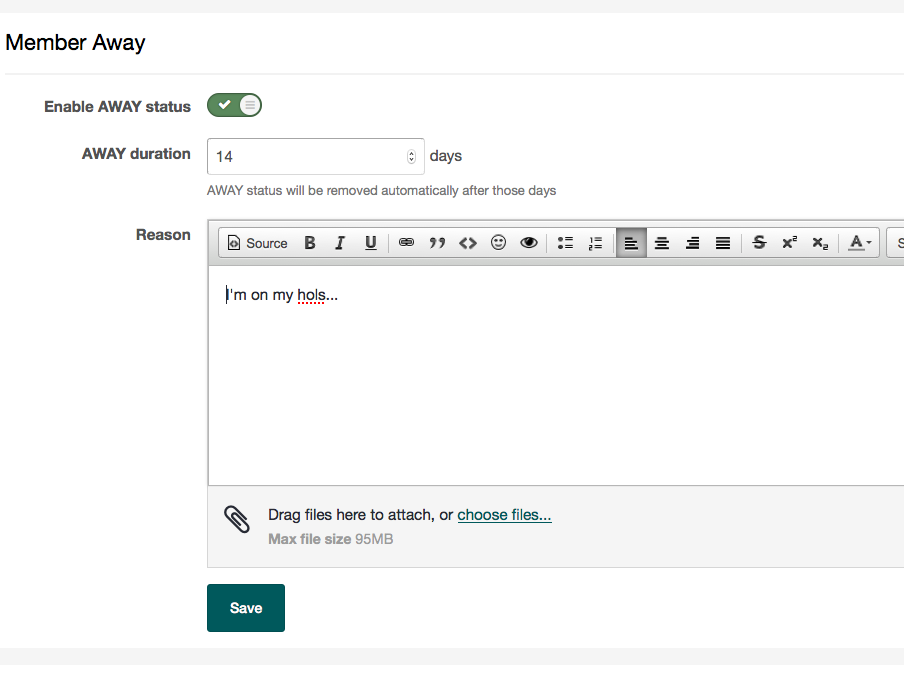Insert a quote block

pos(437,243)
